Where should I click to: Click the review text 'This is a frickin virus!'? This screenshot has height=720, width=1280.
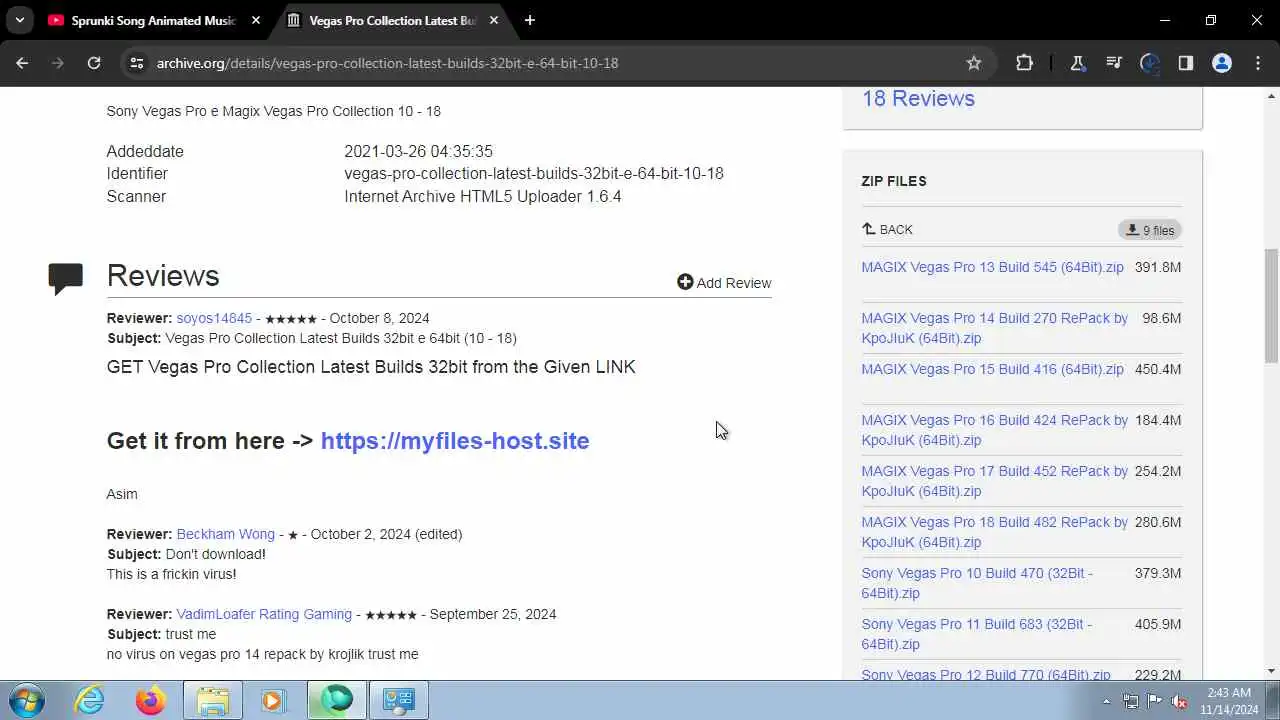172,574
